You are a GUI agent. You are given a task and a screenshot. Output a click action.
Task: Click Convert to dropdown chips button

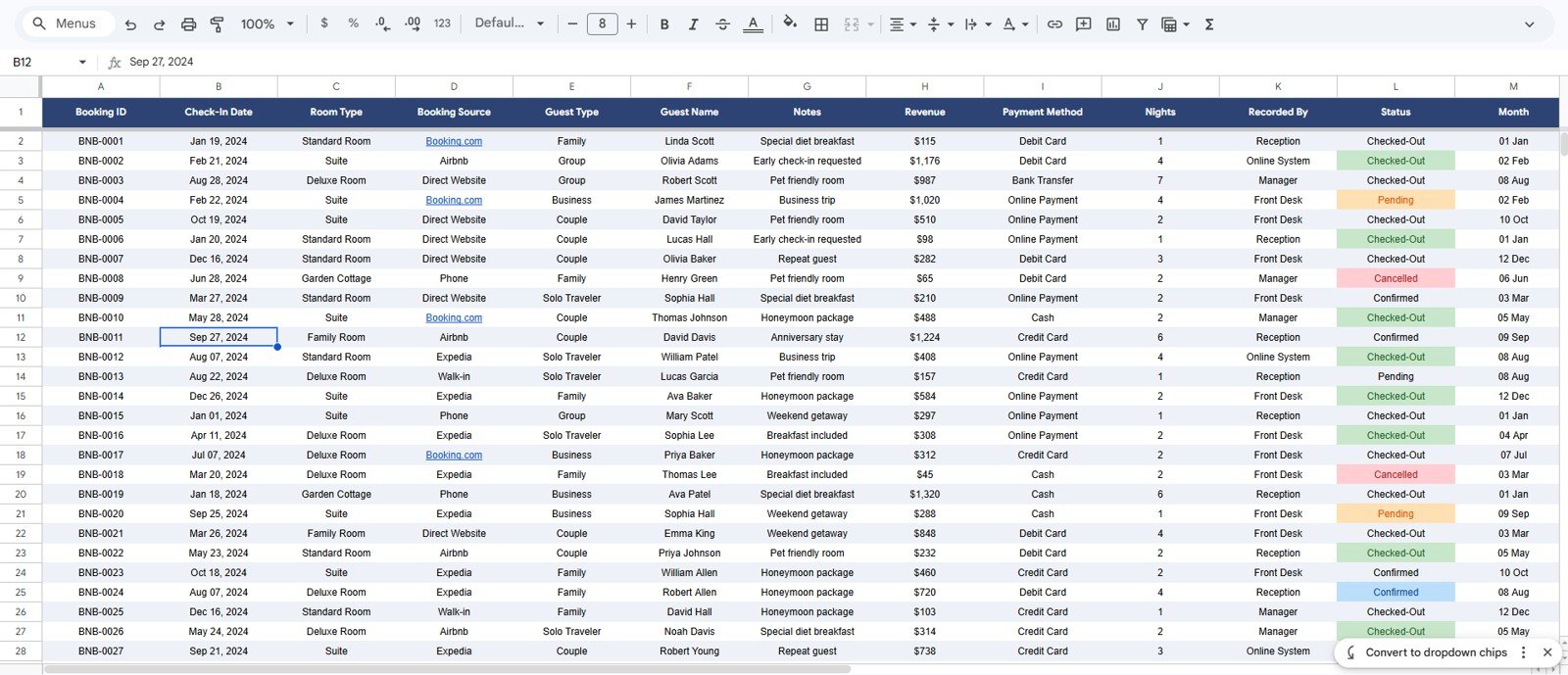[1436, 652]
